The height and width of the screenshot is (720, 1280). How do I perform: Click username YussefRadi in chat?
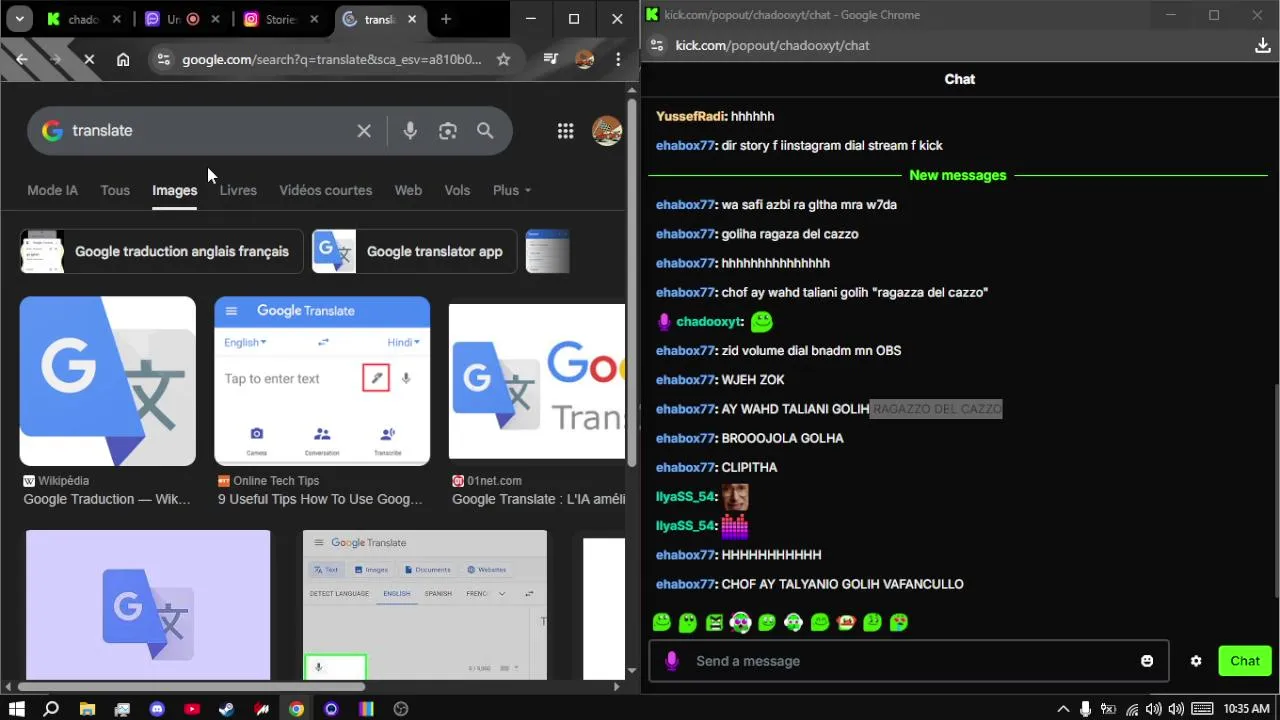pyautogui.click(x=690, y=117)
